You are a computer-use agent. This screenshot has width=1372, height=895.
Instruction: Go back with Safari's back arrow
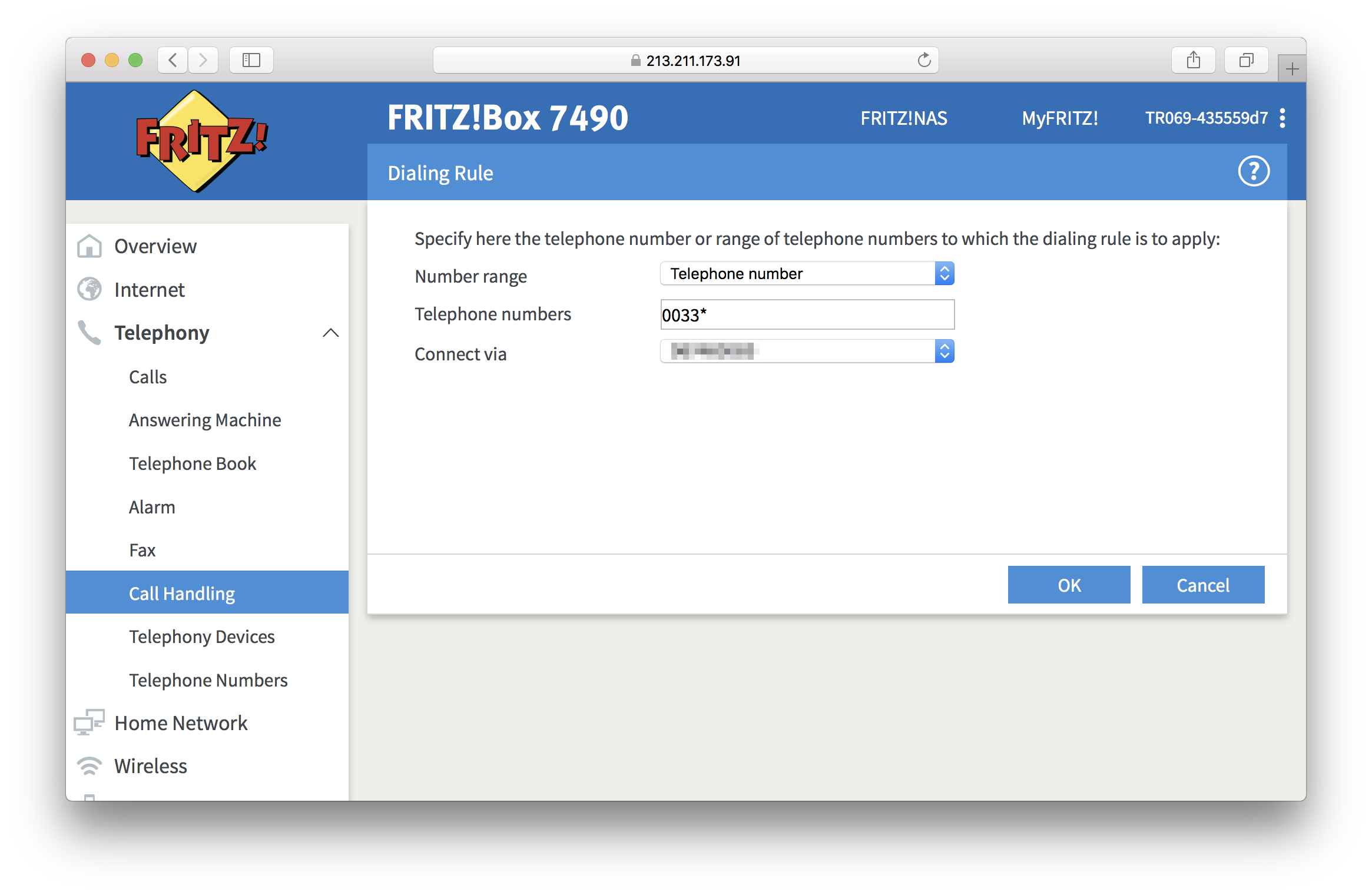click(173, 60)
